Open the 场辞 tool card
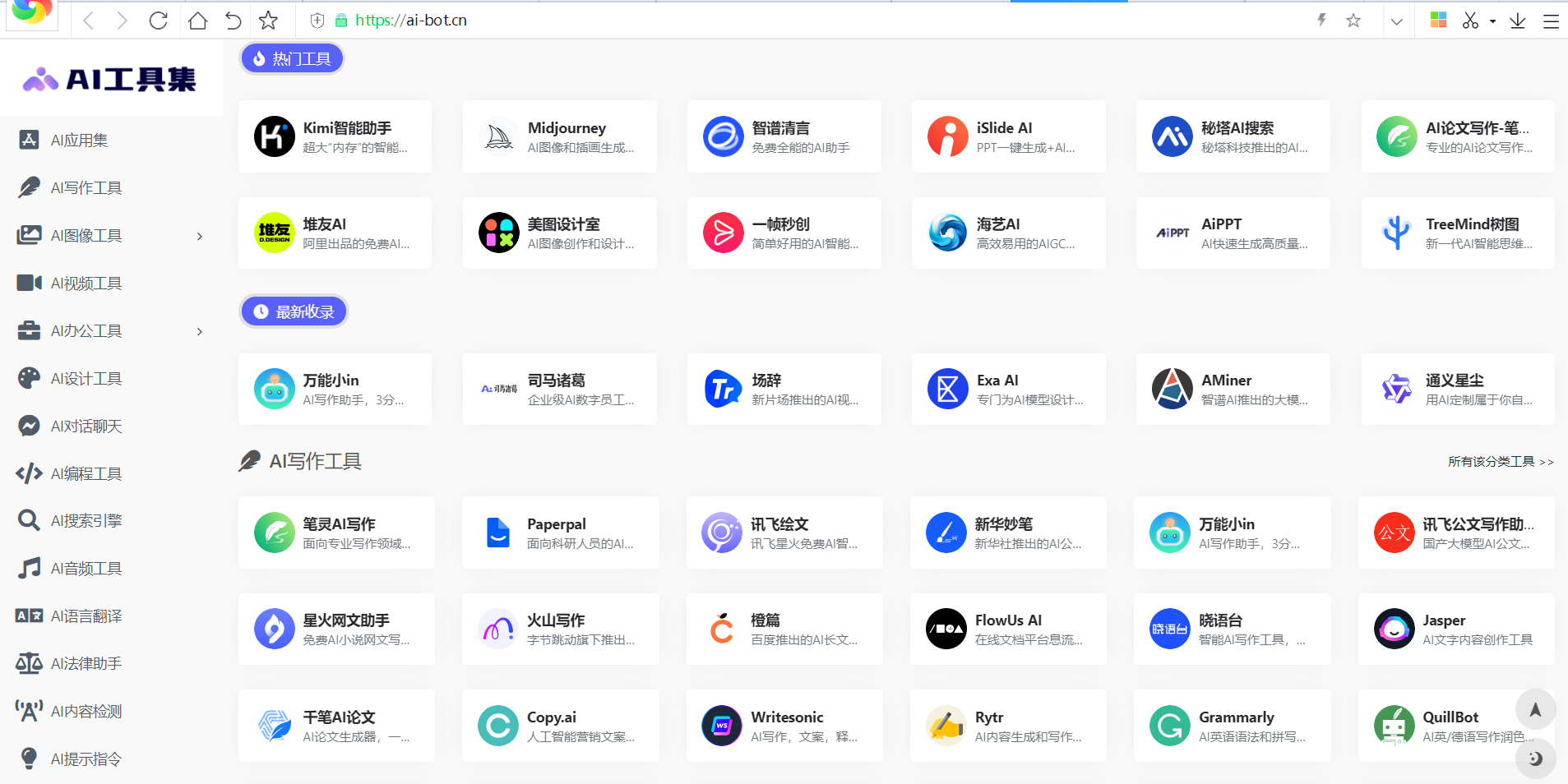Image resolution: width=1568 pixels, height=784 pixels. click(784, 389)
